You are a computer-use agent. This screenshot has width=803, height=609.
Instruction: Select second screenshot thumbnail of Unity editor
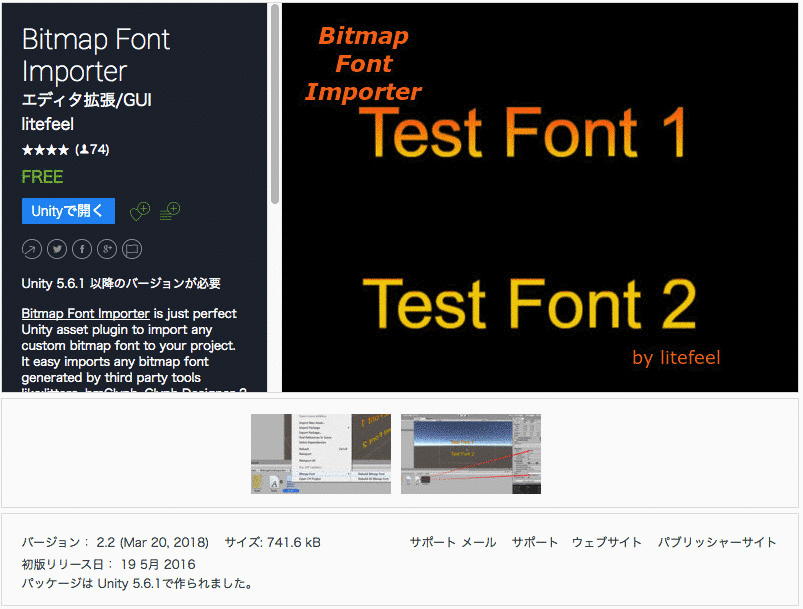(x=471, y=454)
